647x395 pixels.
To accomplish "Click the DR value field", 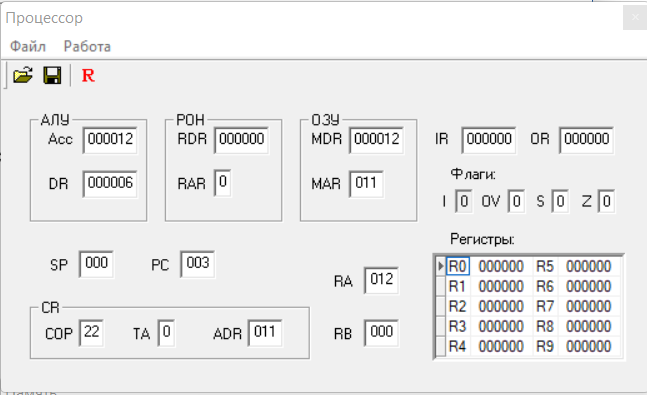I will click(110, 184).
